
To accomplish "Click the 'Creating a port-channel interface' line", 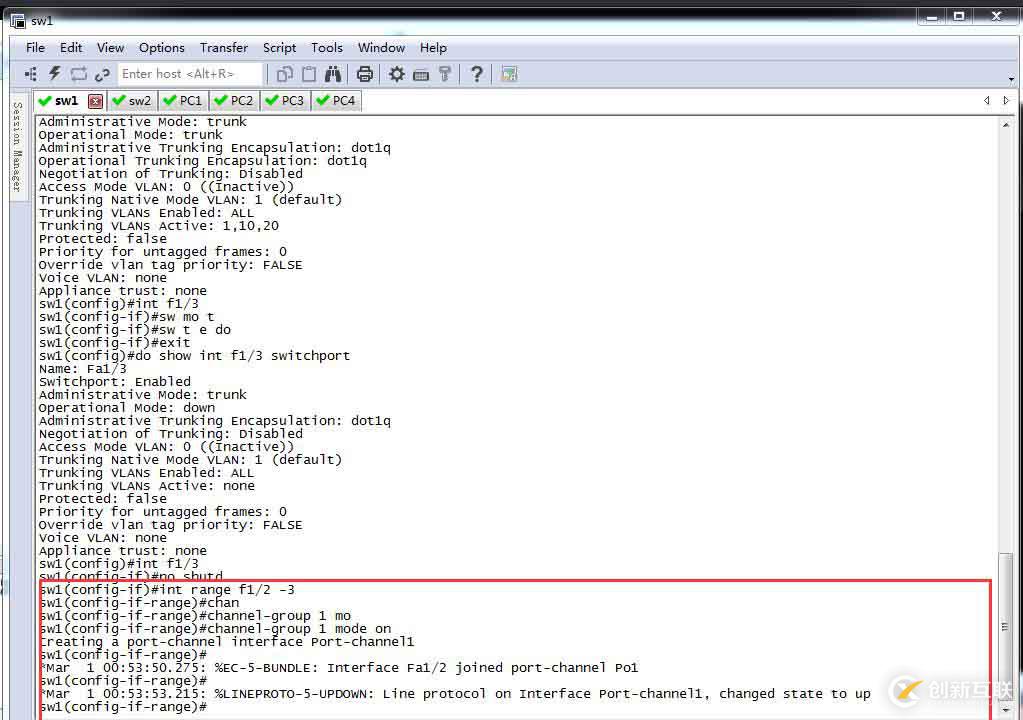I will pyautogui.click(x=226, y=642).
